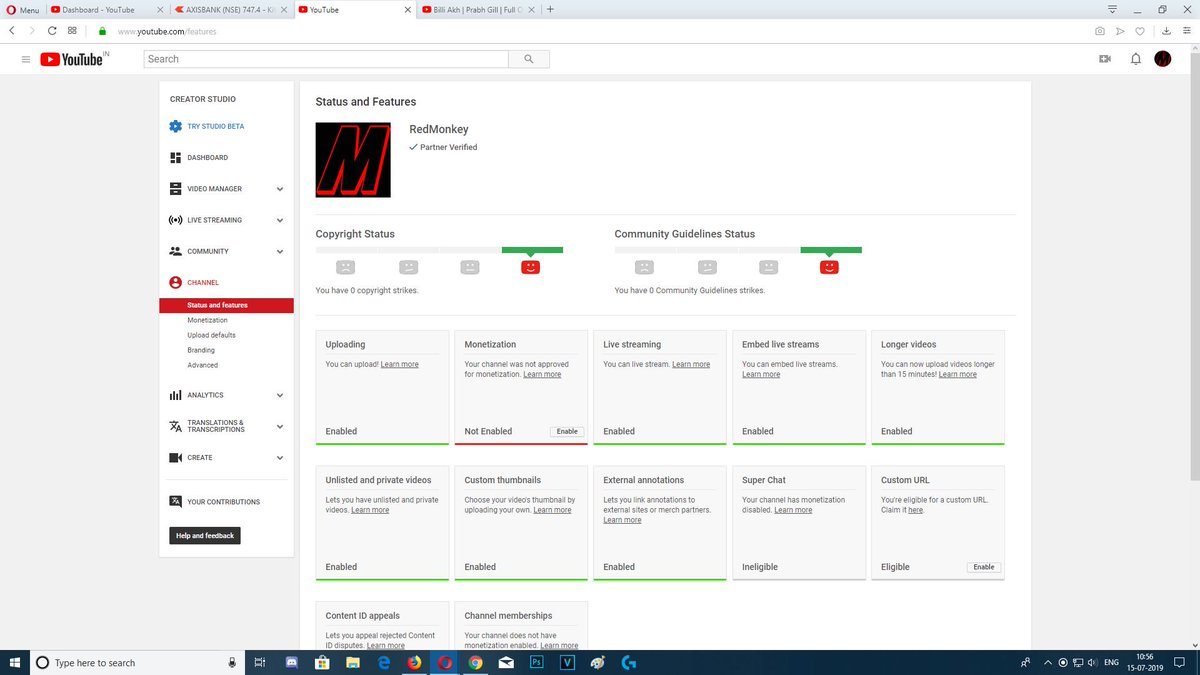Viewport: 1200px width, 675px height.
Task: Click the Dashboard grid icon
Action: (x=175, y=158)
